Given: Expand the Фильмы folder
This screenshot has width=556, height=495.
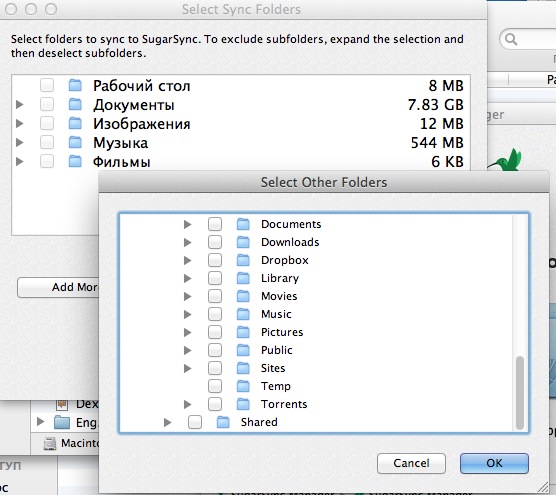Looking at the screenshot, I should pos(20,161).
